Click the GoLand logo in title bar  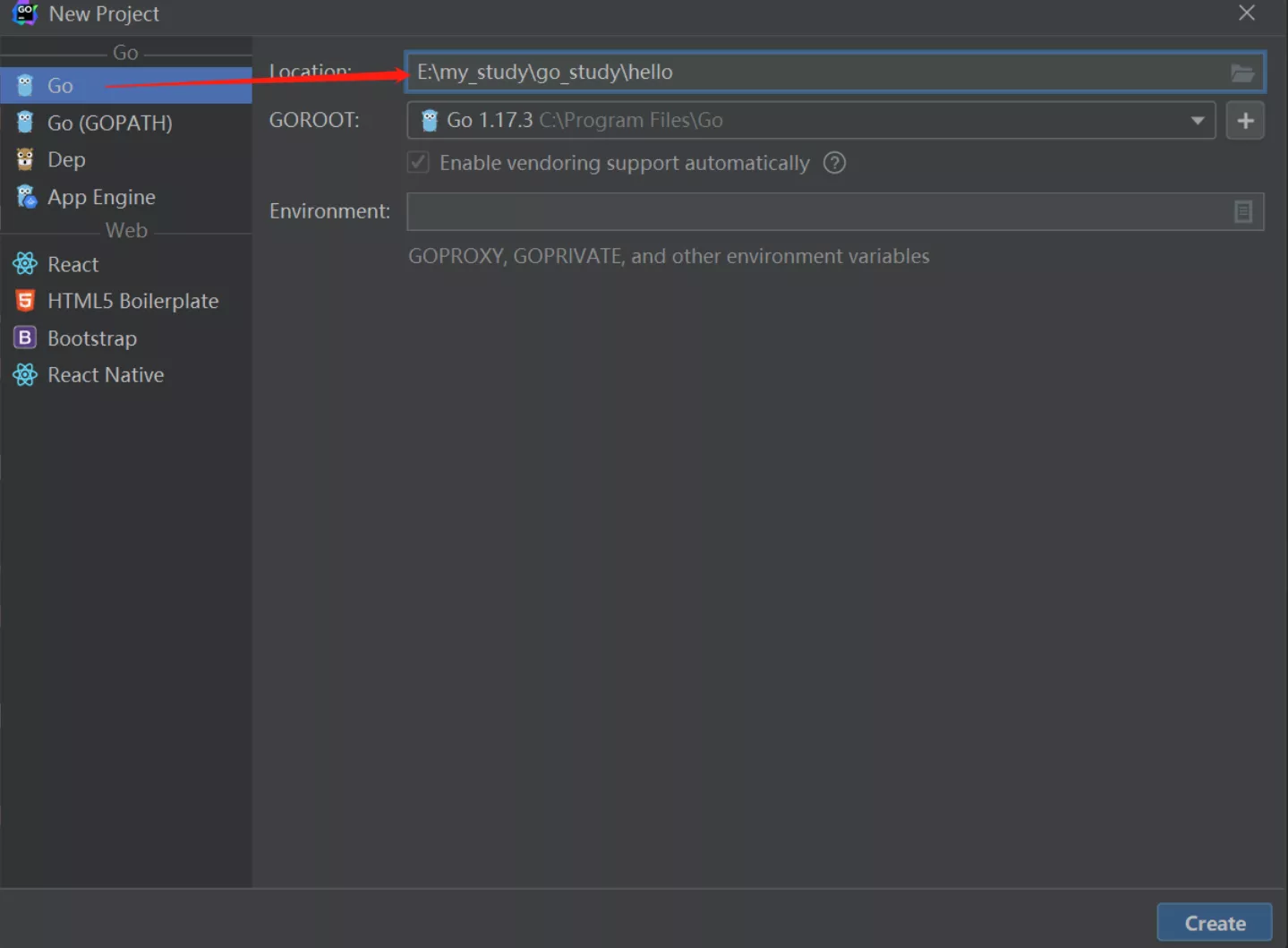click(24, 13)
